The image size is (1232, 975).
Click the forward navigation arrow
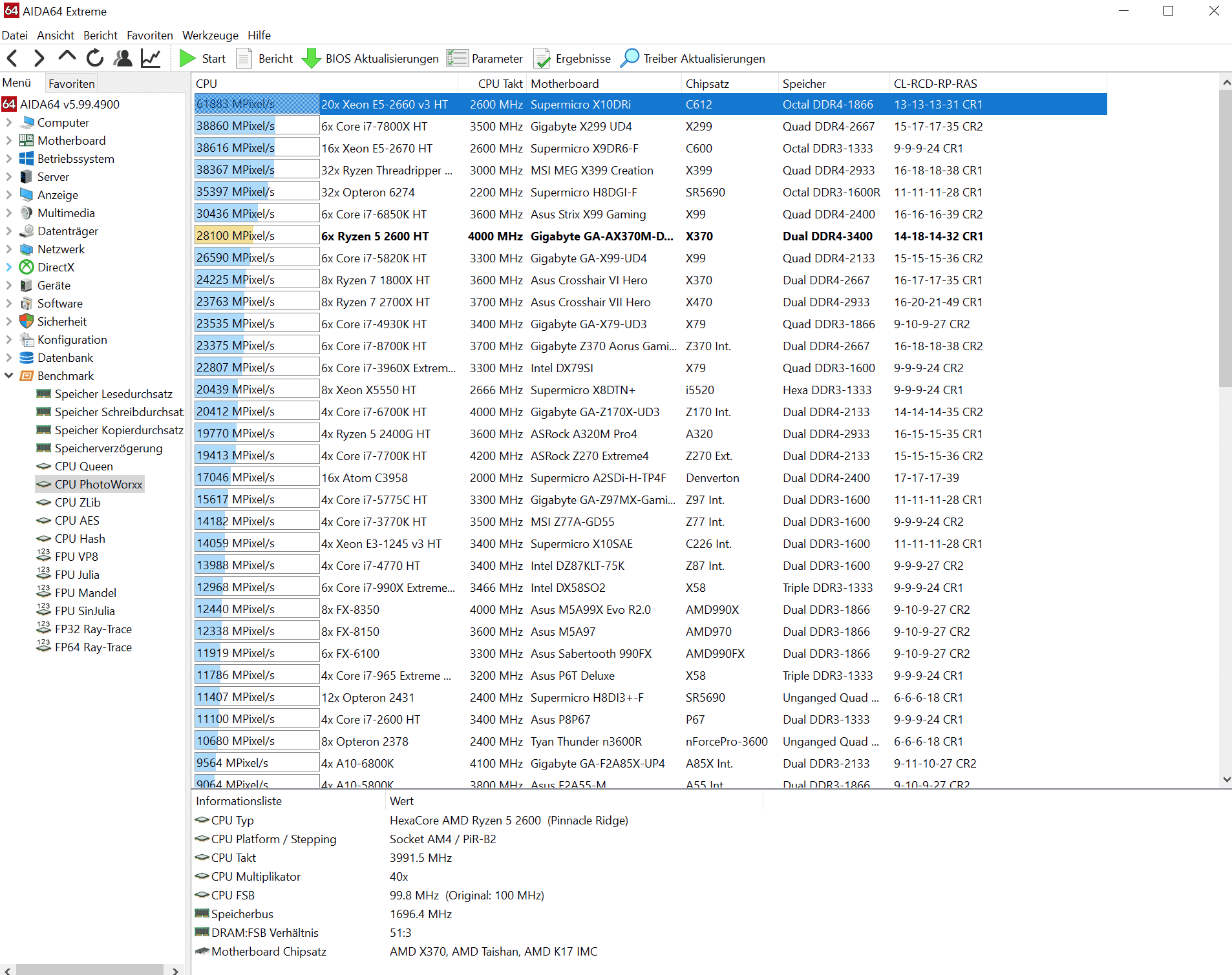[39, 58]
